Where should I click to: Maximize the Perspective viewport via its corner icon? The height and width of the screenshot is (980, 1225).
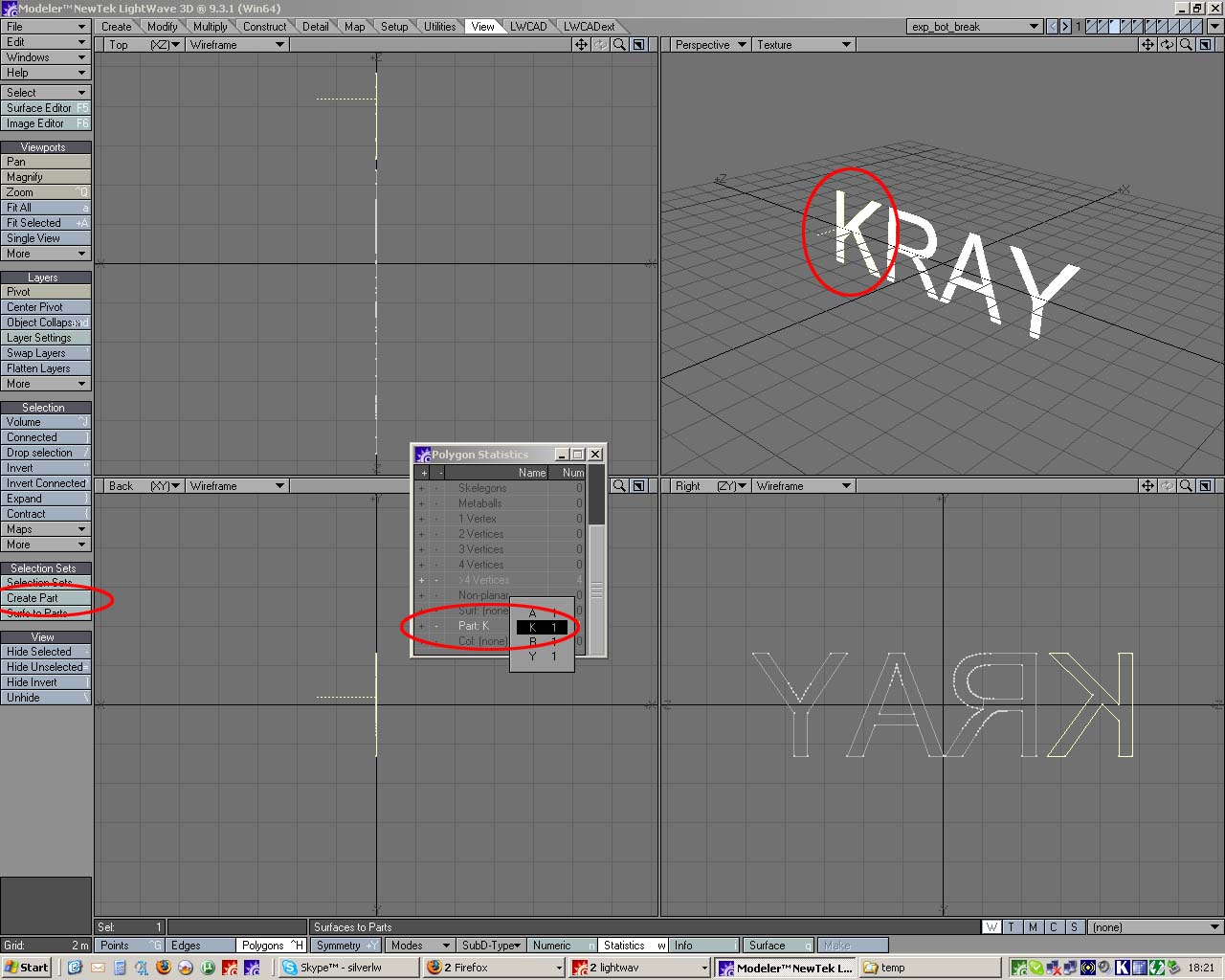click(1206, 45)
